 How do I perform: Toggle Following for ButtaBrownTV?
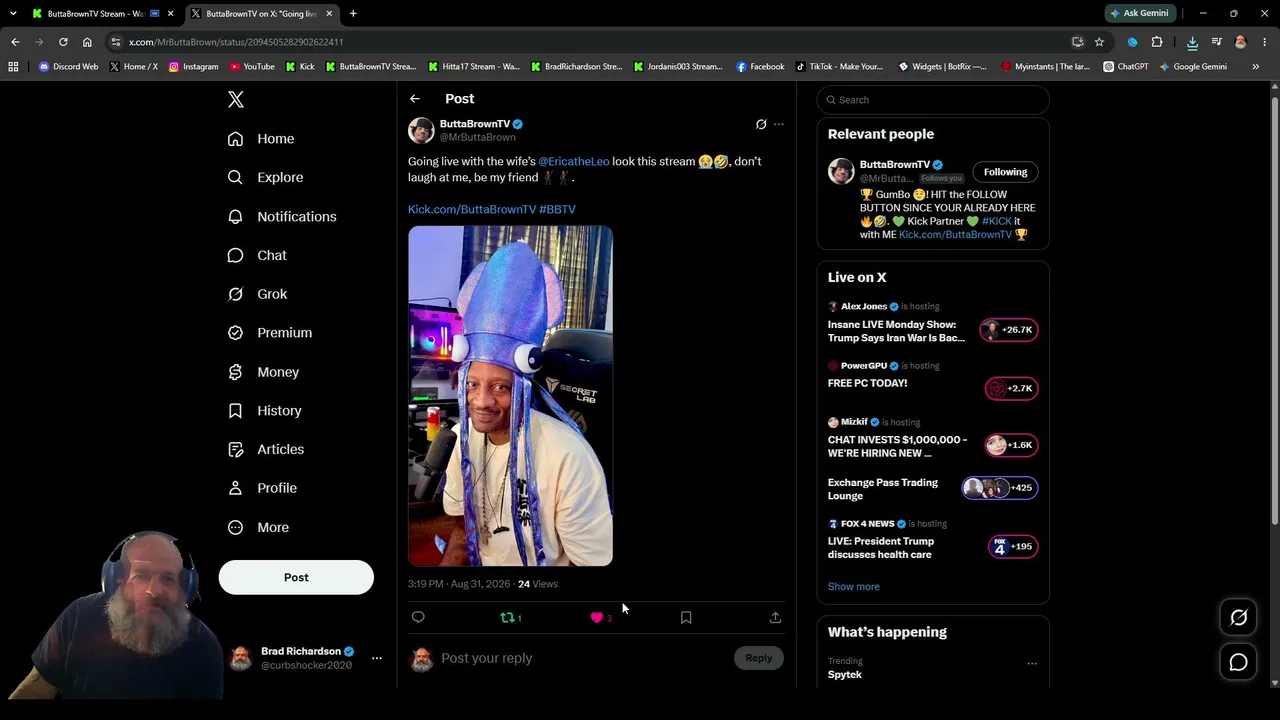tap(1005, 172)
